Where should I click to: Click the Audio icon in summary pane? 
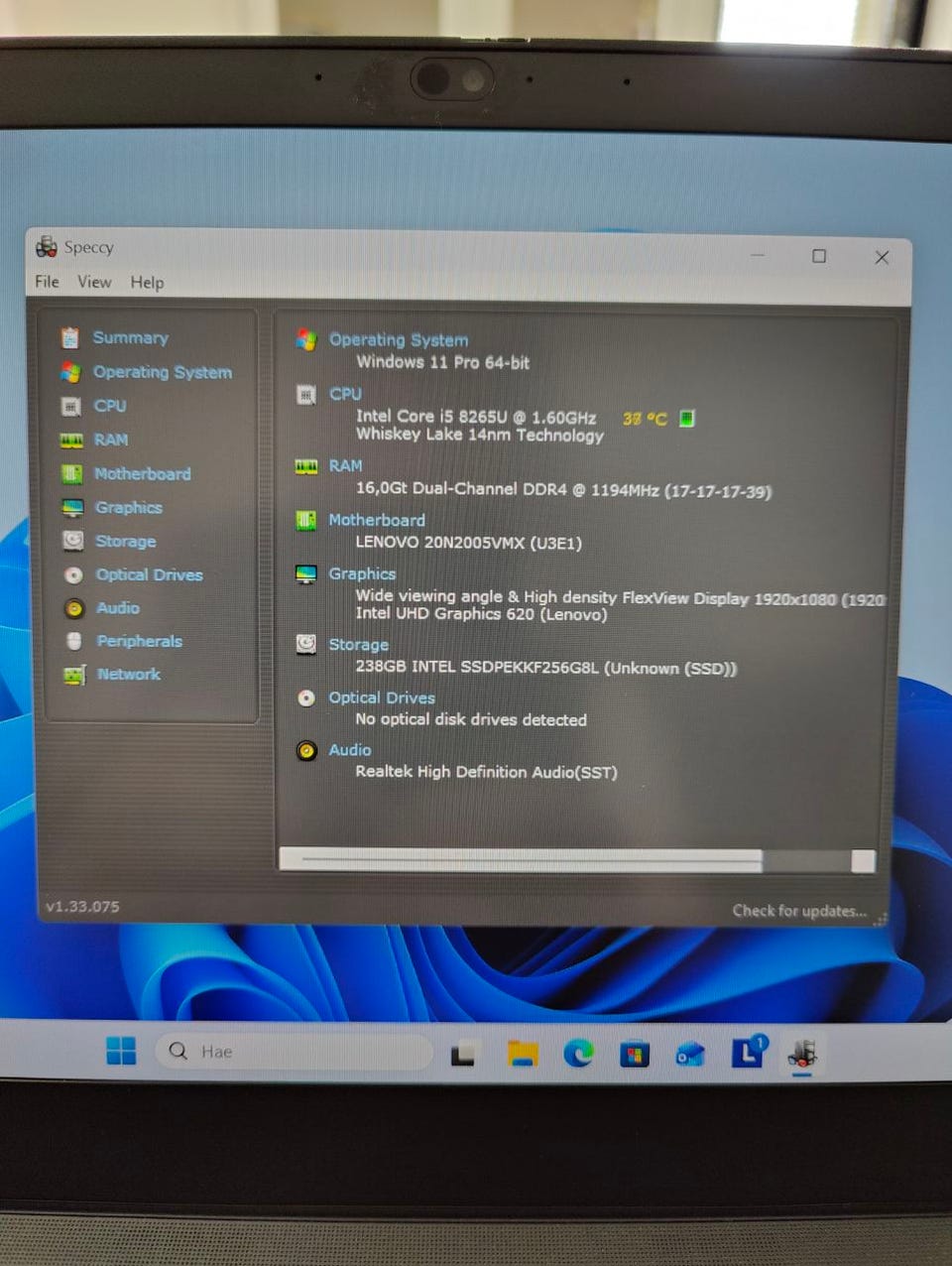pos(306,751)
